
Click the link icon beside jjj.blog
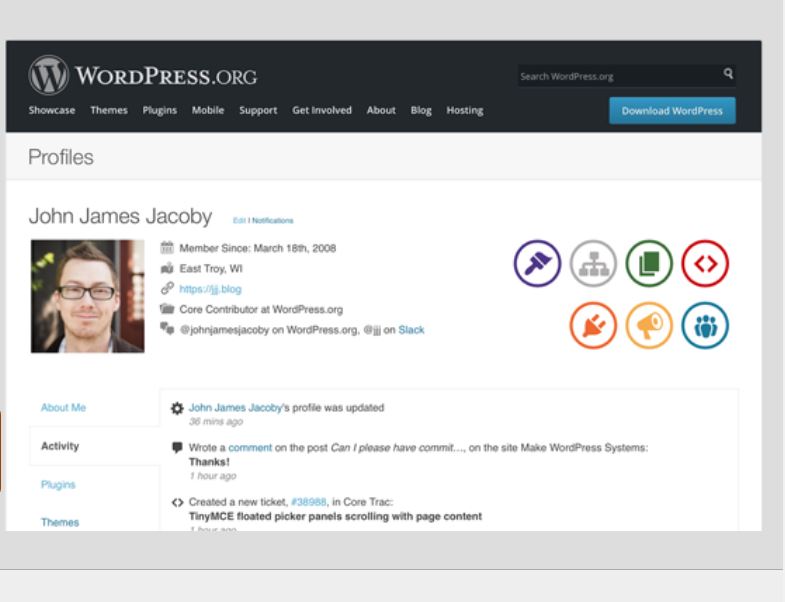[x=167, y=288]
